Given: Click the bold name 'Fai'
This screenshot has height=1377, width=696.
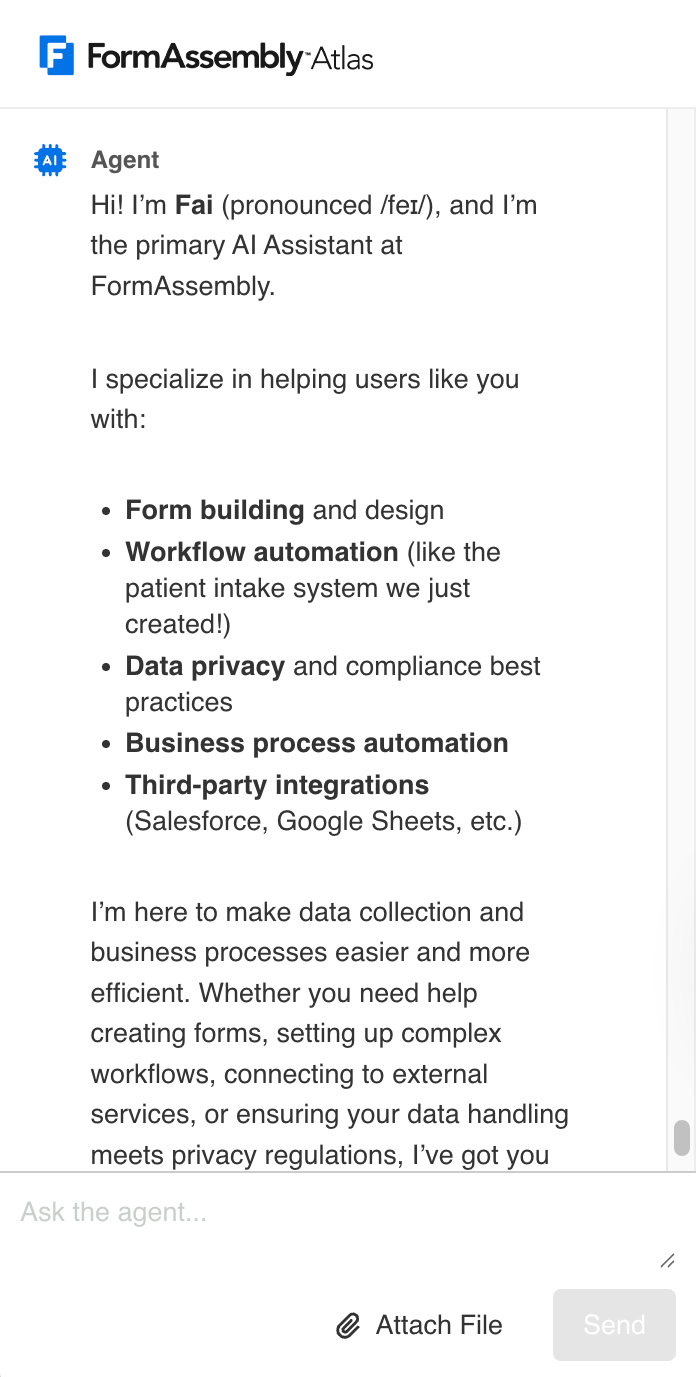Looking at the screenshot, I should point(194,205).
